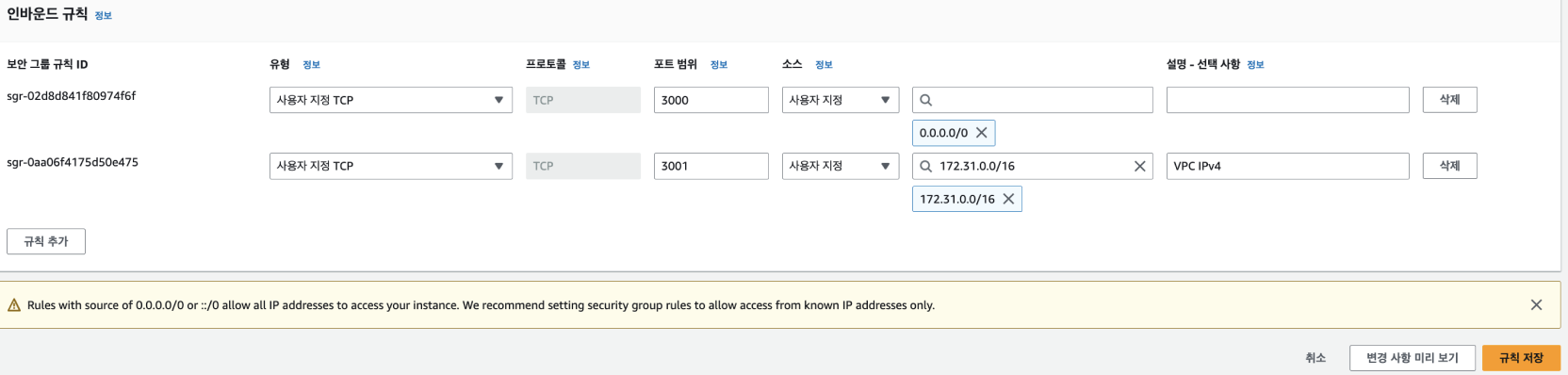1568x375 pixels.
Task: Open 유형 dropdown for port 3001 rule
Action: click(391, 166)
